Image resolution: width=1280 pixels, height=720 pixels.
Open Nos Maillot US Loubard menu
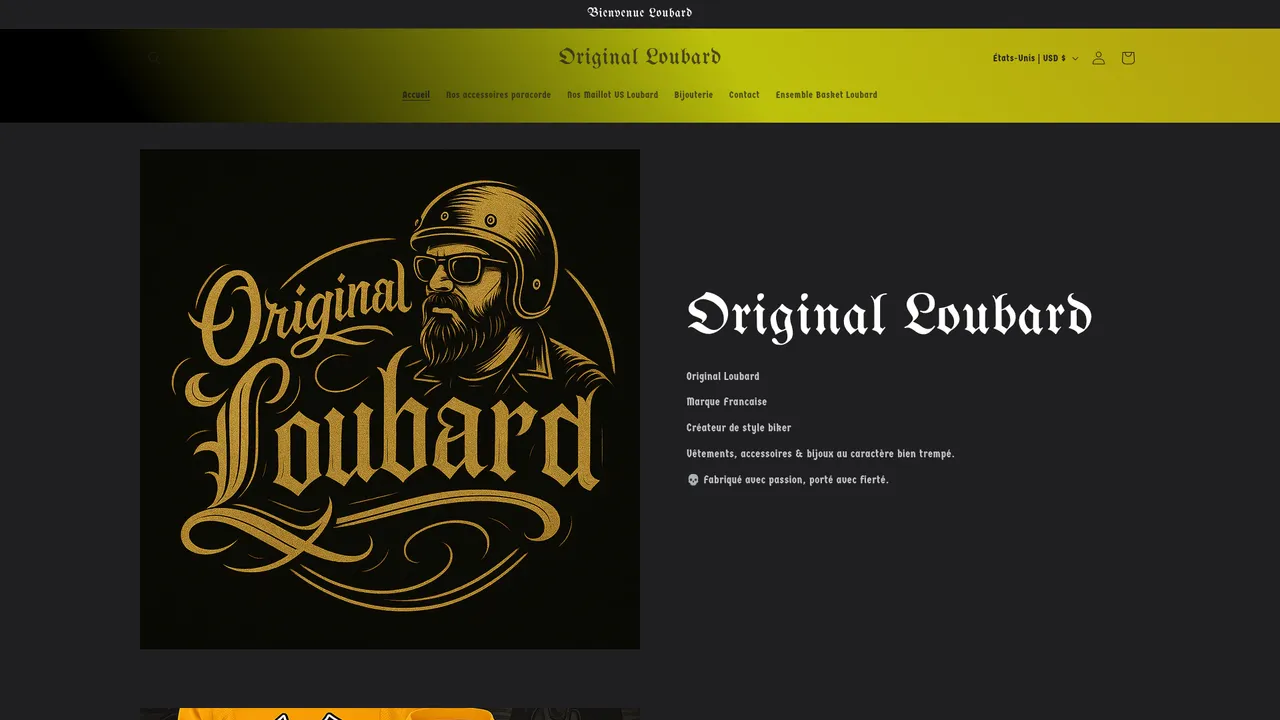[613, 95]
